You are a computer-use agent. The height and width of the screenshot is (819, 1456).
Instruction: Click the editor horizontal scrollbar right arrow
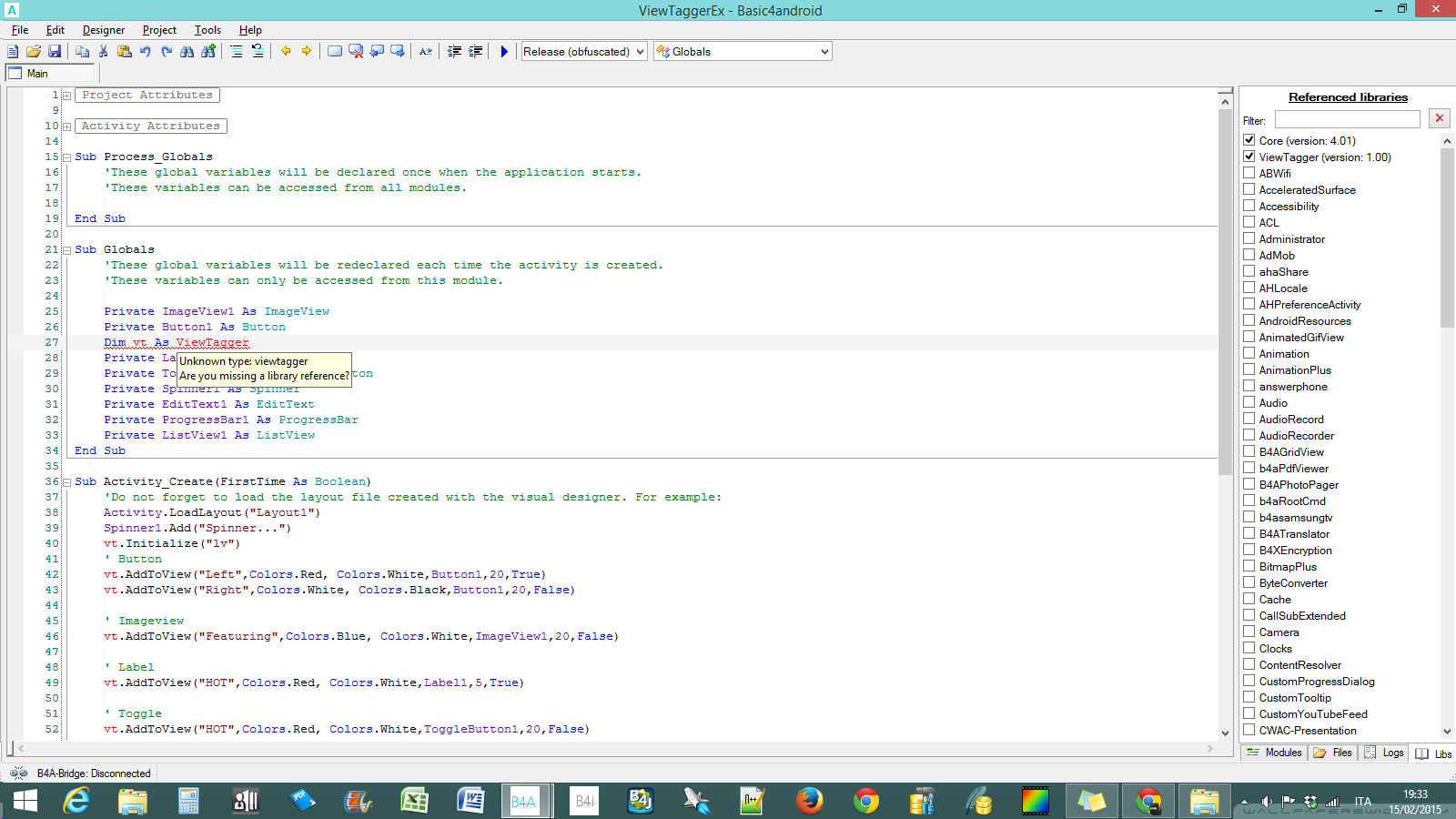click(x=1210, y=748)
